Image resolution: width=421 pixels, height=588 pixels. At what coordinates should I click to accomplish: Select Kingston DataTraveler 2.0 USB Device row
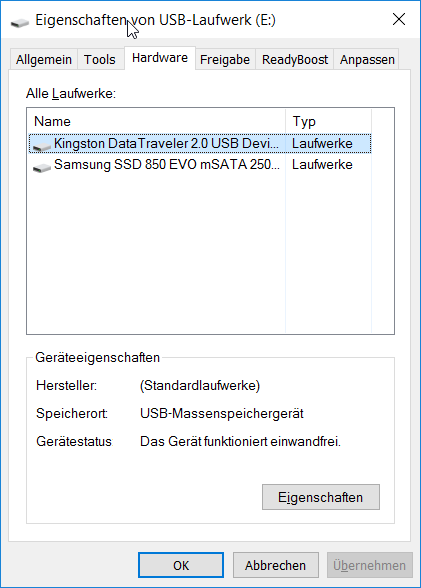(x=200, y=144)
